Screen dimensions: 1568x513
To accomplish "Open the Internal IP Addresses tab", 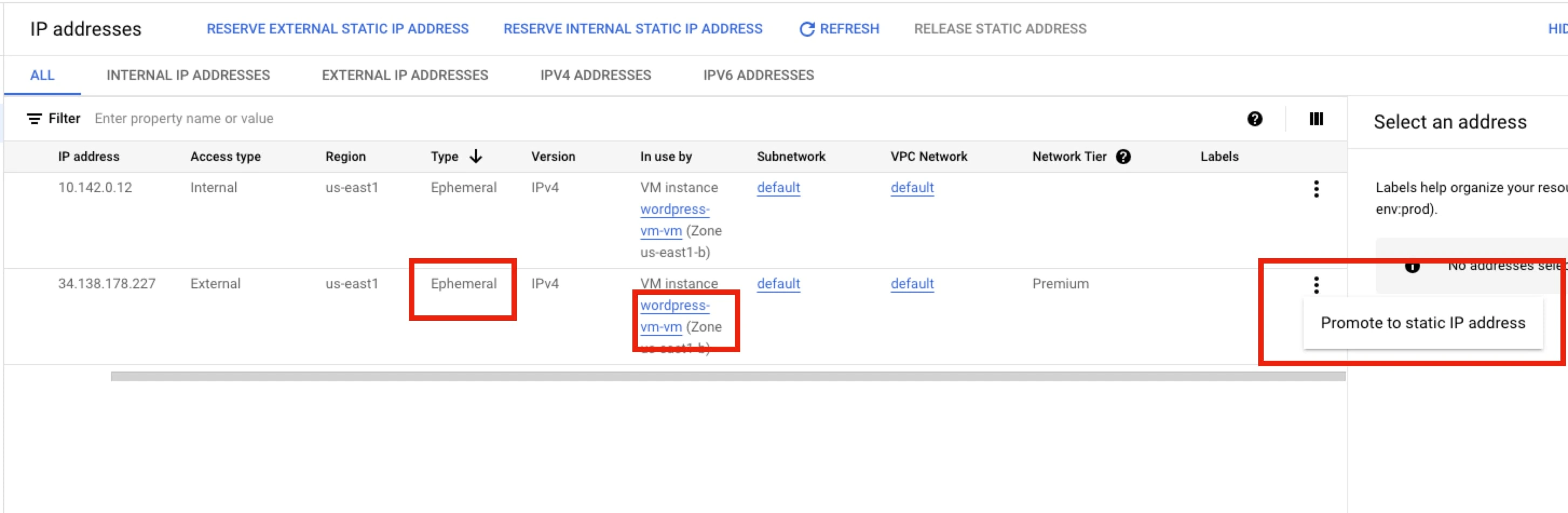I will 187,75.
